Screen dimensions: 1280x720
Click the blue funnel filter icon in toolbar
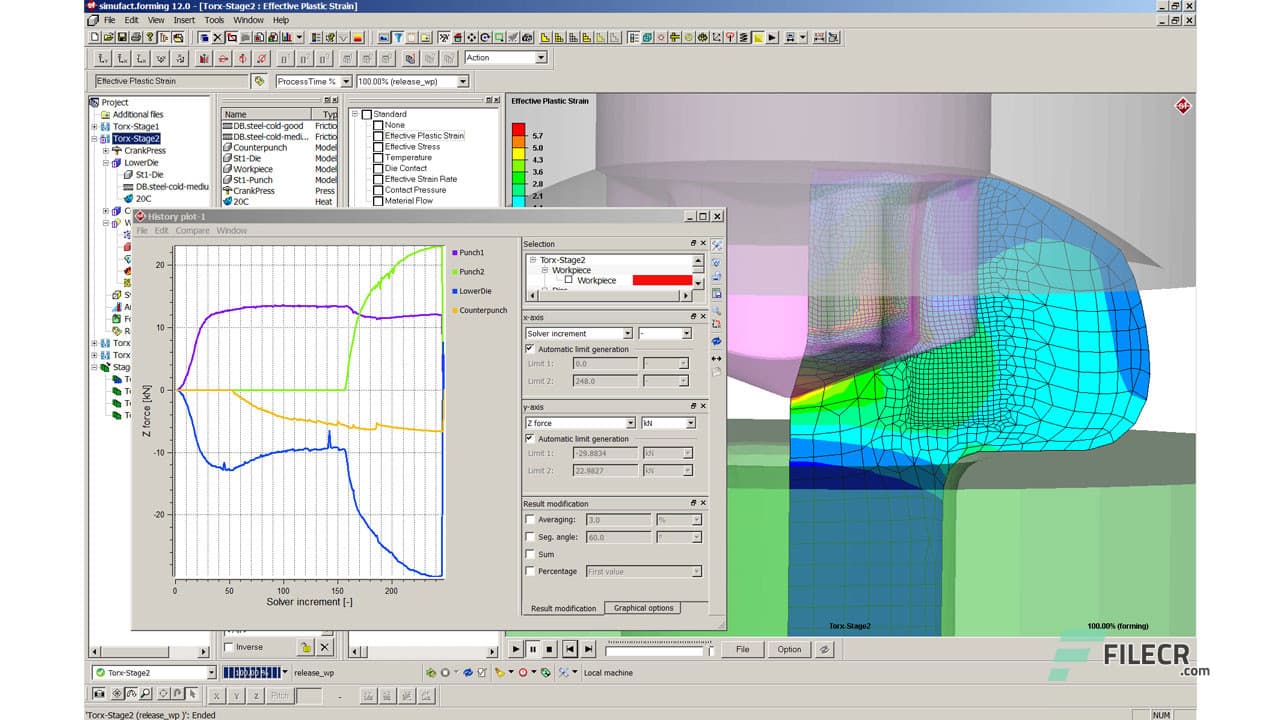[397, 38]
